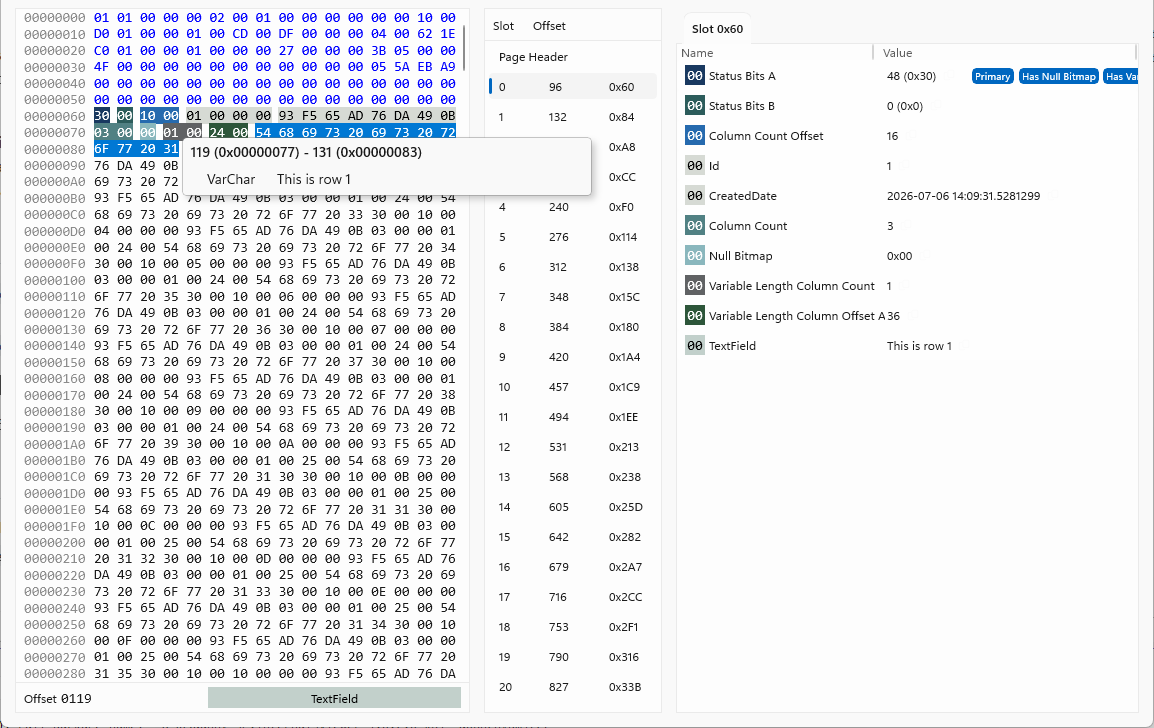Select the Page Header entry
This screenshot has height=728, width=1154.
[x=573, y=57]
